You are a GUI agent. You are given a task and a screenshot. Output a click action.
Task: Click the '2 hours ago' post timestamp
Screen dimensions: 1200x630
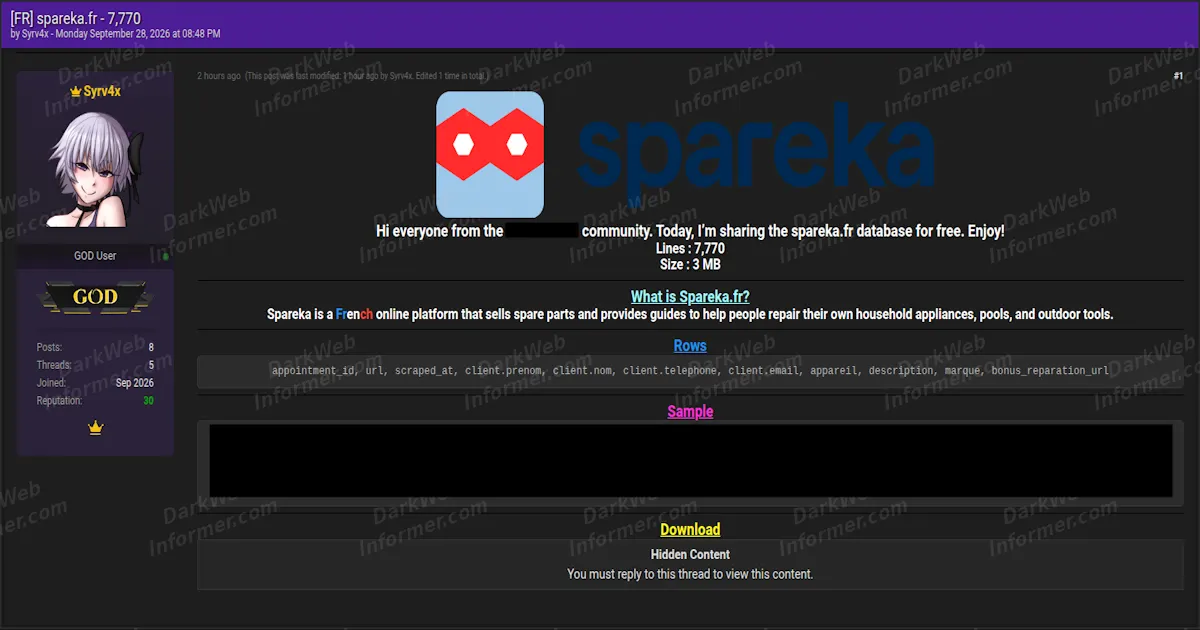tap(219, 76)
